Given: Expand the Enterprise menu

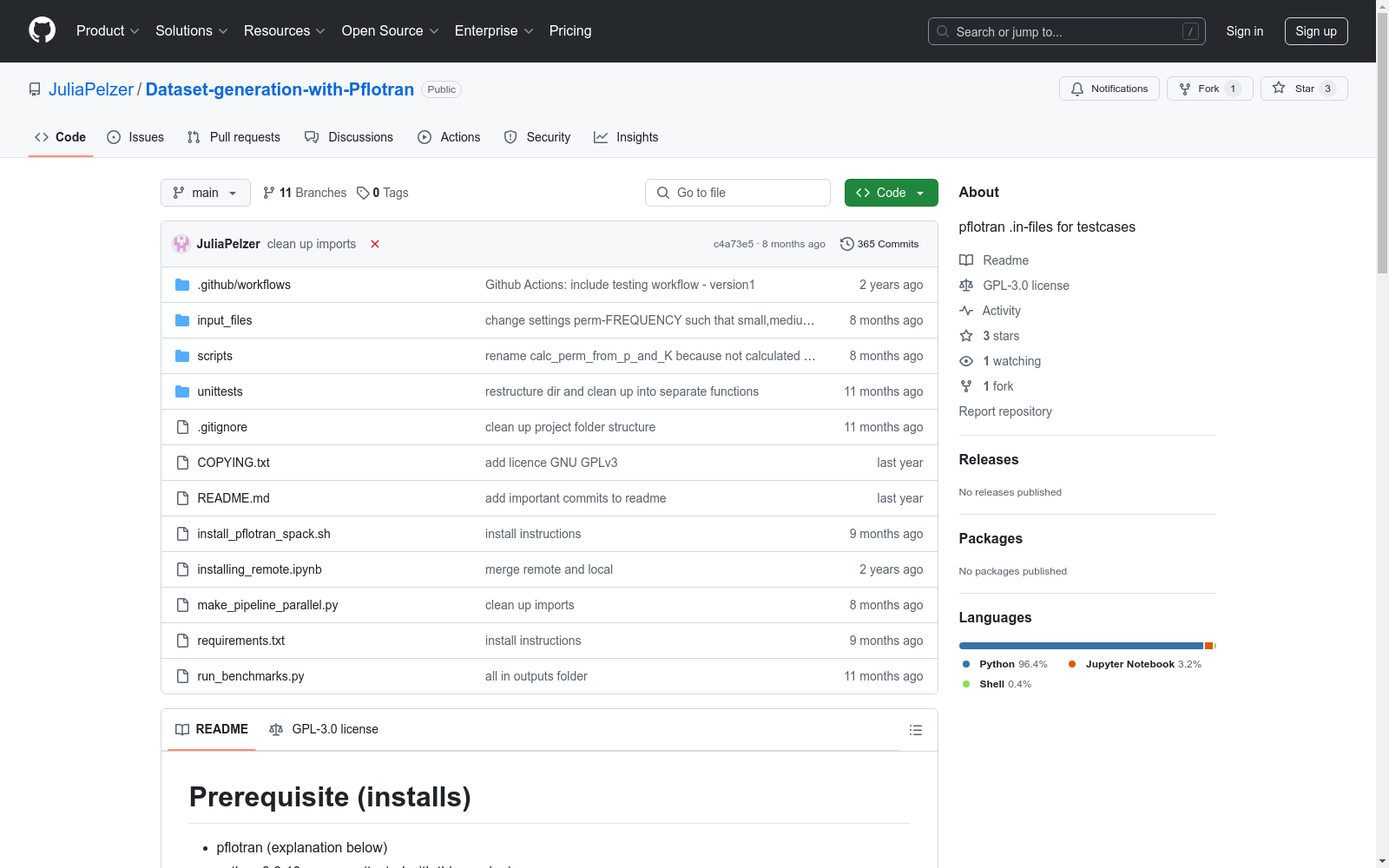Looking at the screenshot, I should coord(494,31).
